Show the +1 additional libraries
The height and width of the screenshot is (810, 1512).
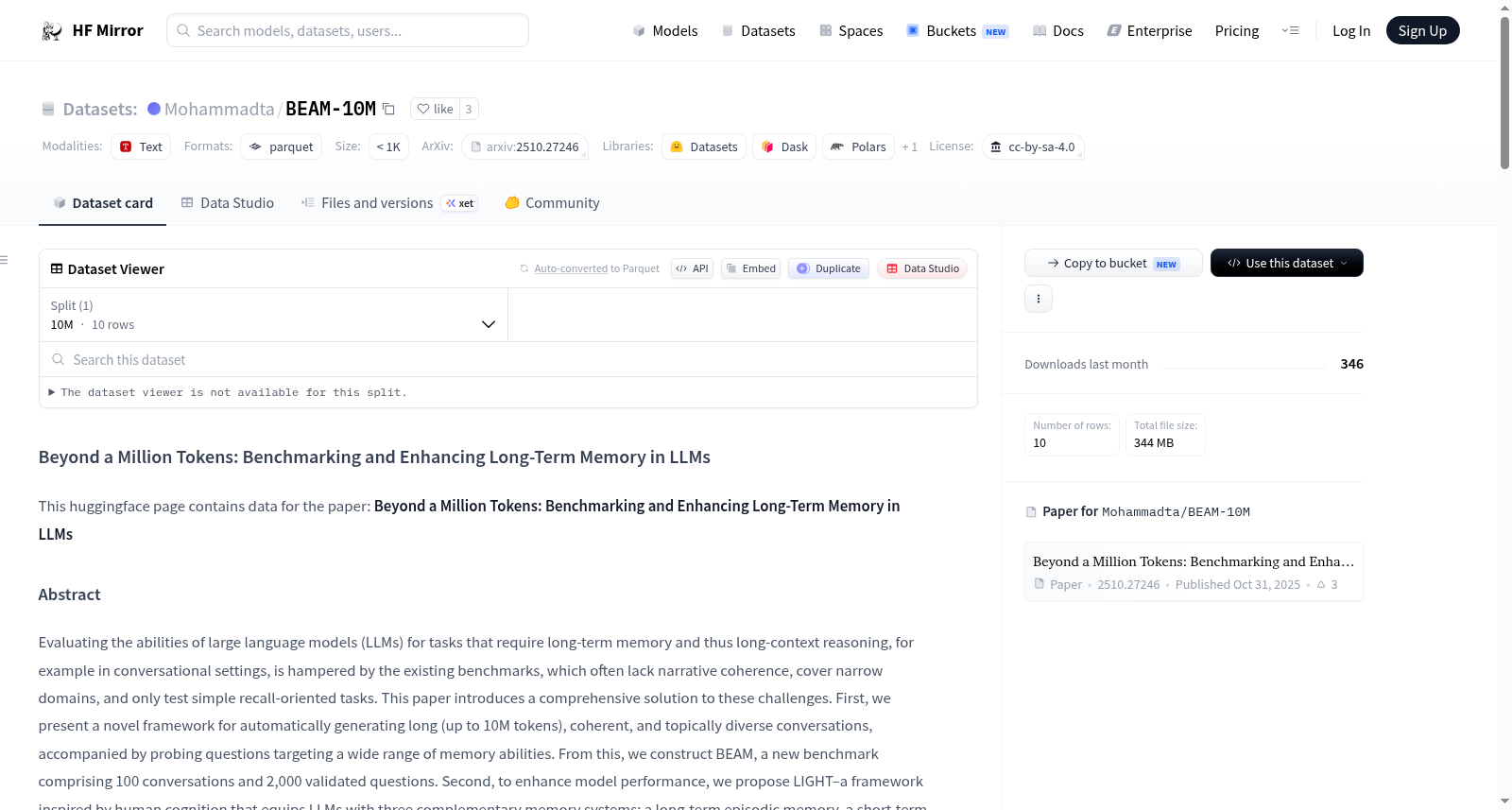coord(910,146)
